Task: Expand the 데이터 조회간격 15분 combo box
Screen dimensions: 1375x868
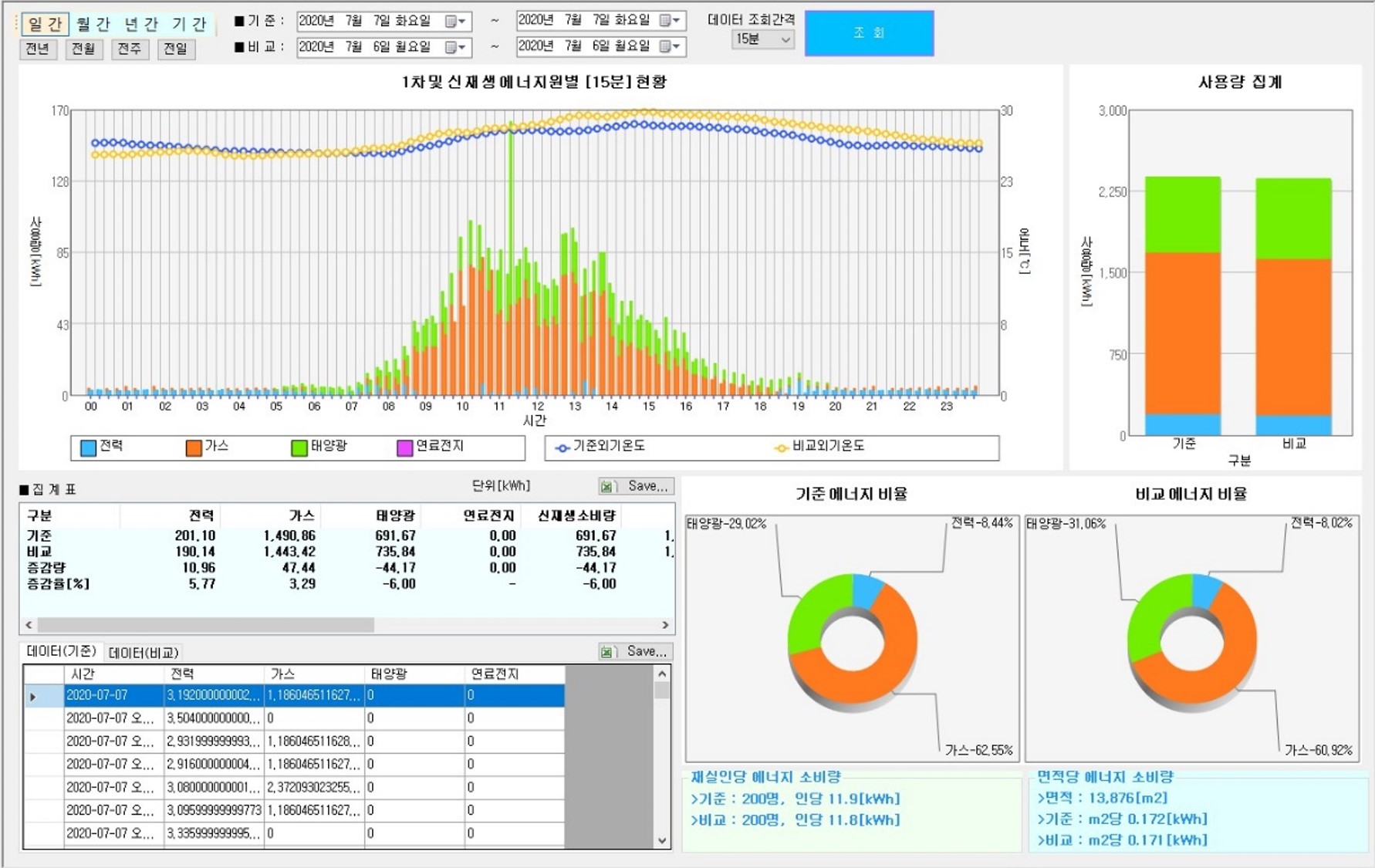Action: tap(785, 39)
